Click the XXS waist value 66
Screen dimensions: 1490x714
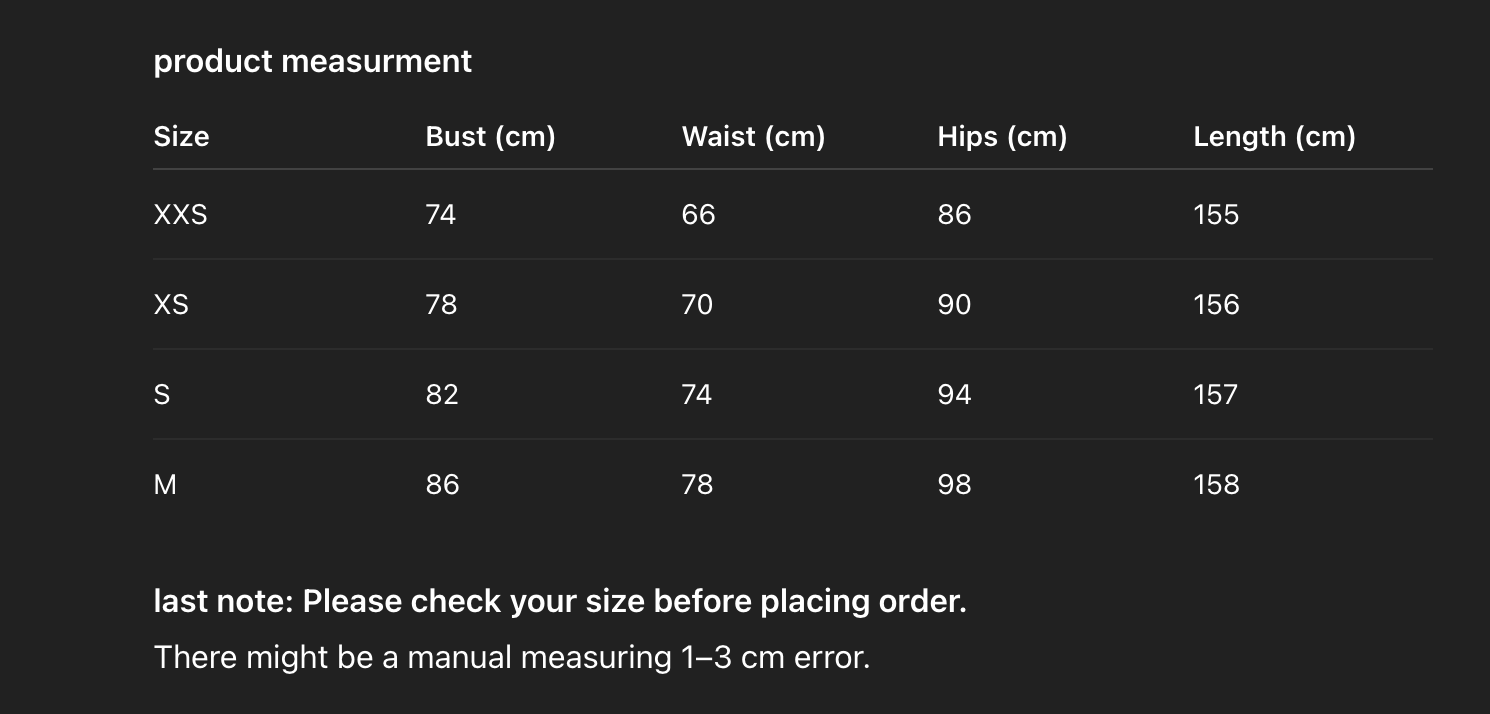(x=698, y=215)
